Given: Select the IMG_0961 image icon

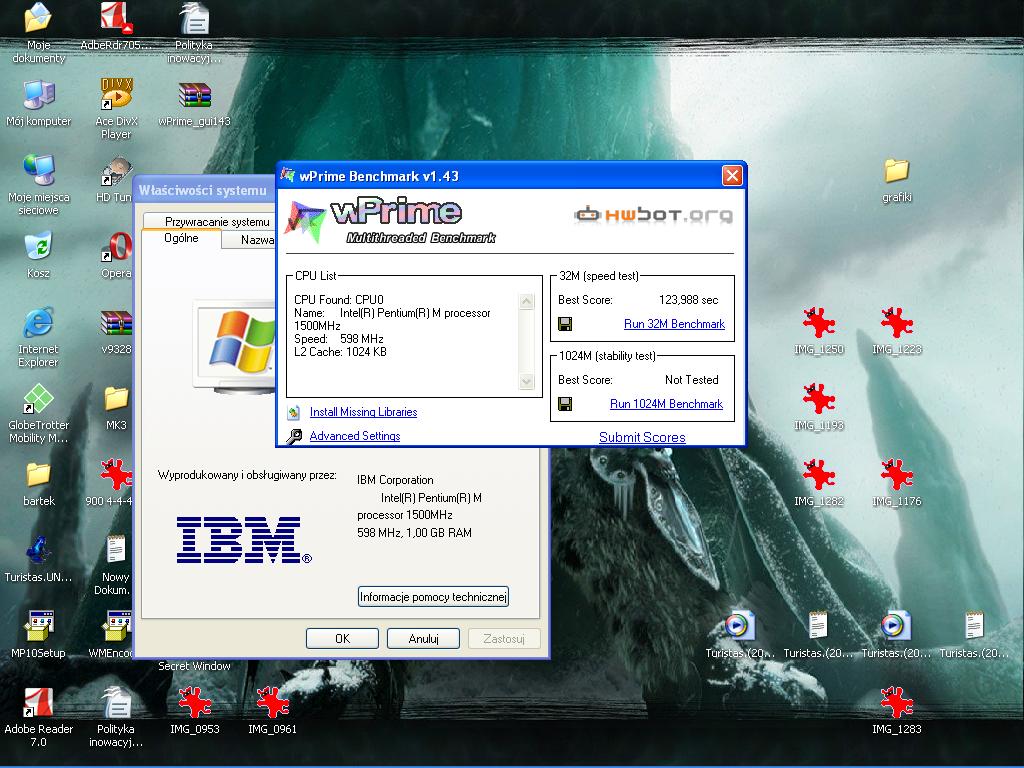Looking at the screenshot, I should coord(272,711).
